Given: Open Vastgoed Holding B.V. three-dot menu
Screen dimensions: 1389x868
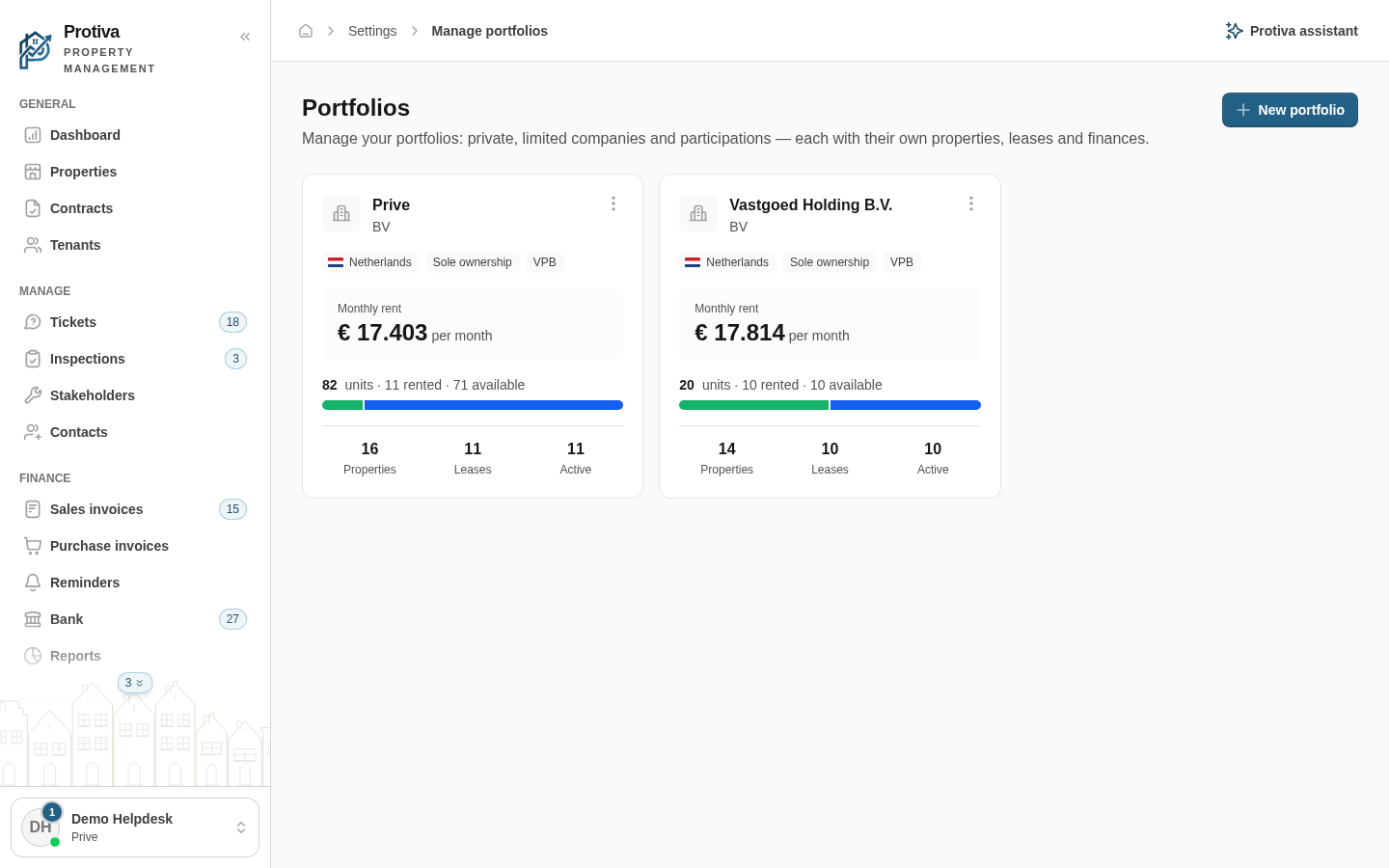Looking at the screenshot, I should pos(971,203).
